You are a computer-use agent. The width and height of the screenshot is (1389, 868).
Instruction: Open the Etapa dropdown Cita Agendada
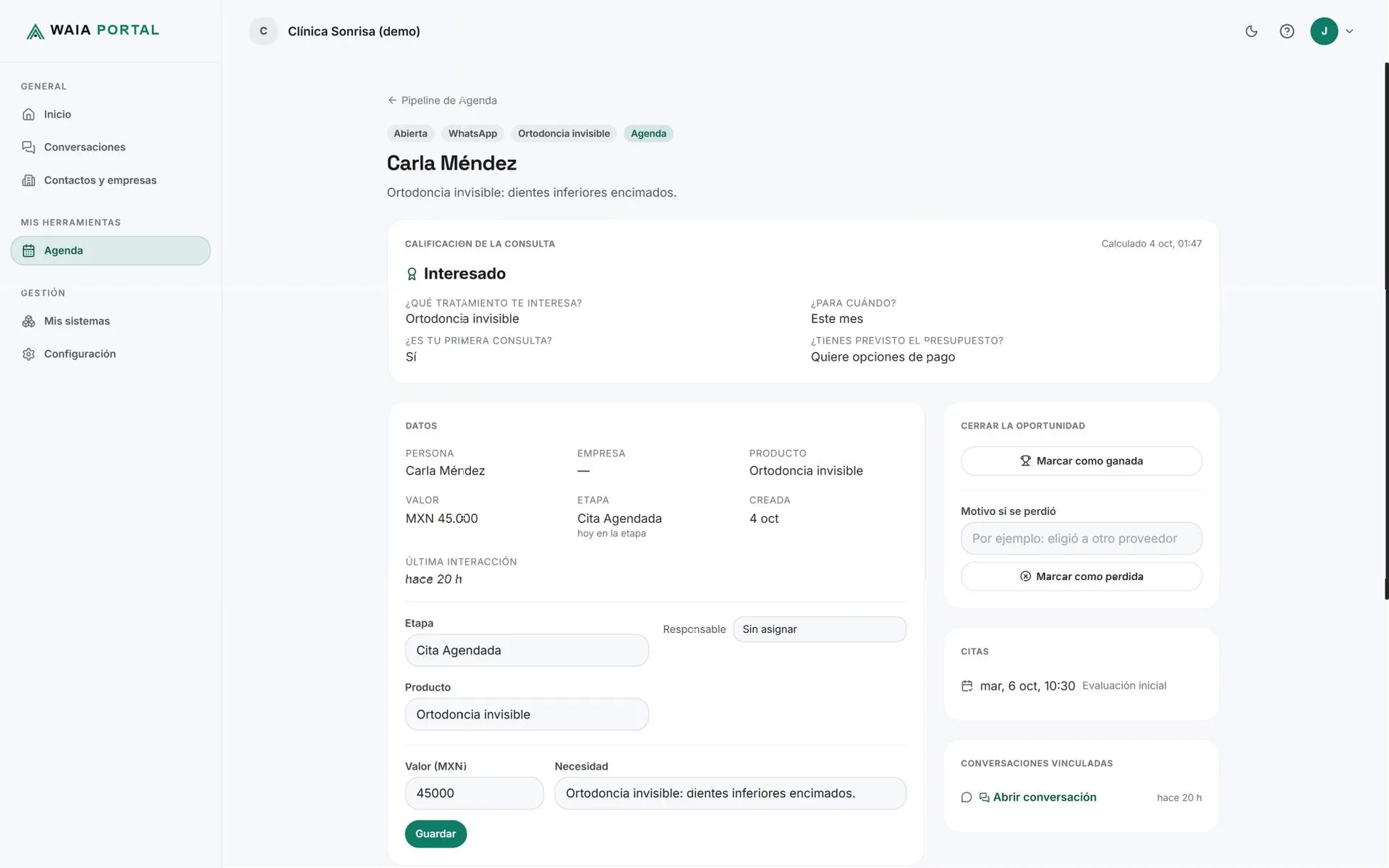pyautogui.click(x=527, y=650)
